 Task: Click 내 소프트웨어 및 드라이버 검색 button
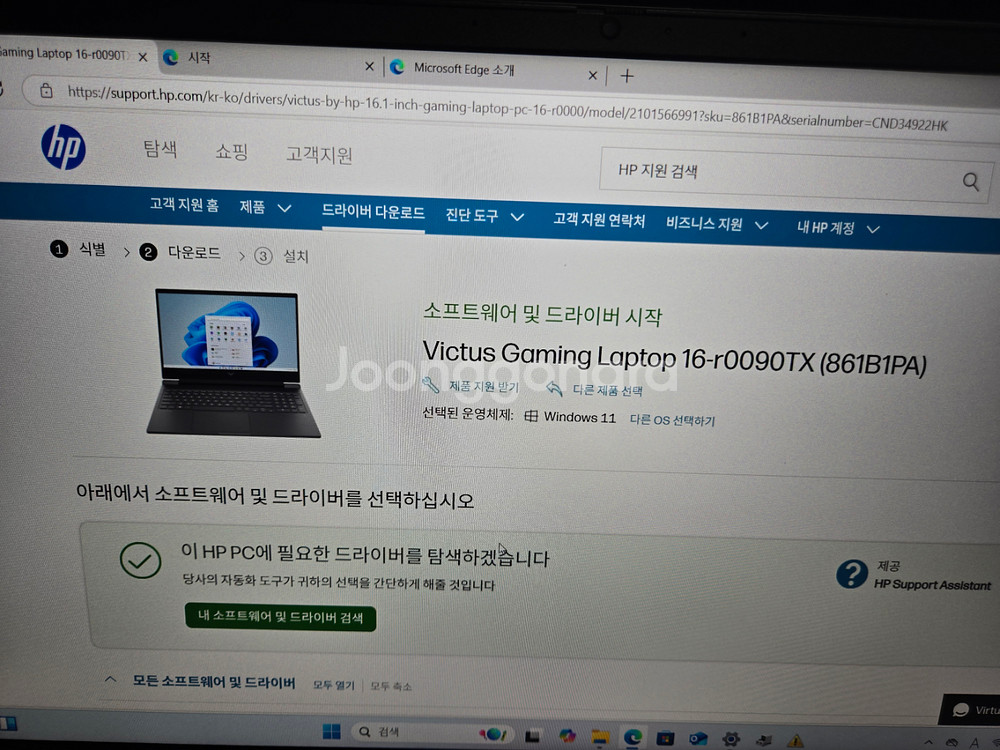tap(281, 617)
